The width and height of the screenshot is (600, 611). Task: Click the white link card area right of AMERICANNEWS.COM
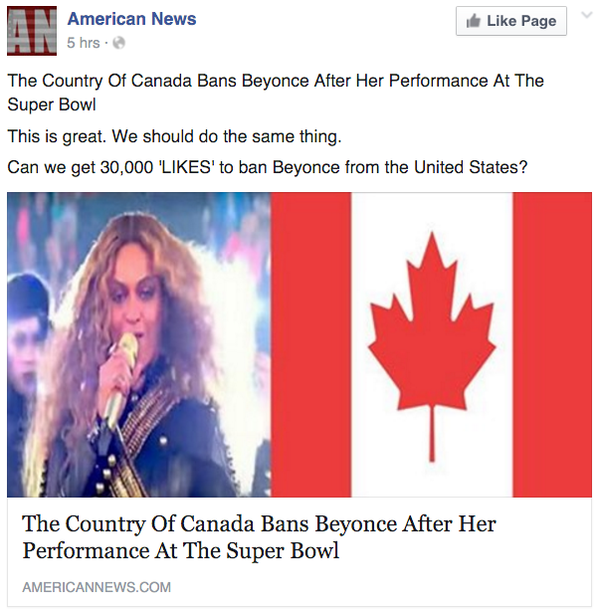380,587
